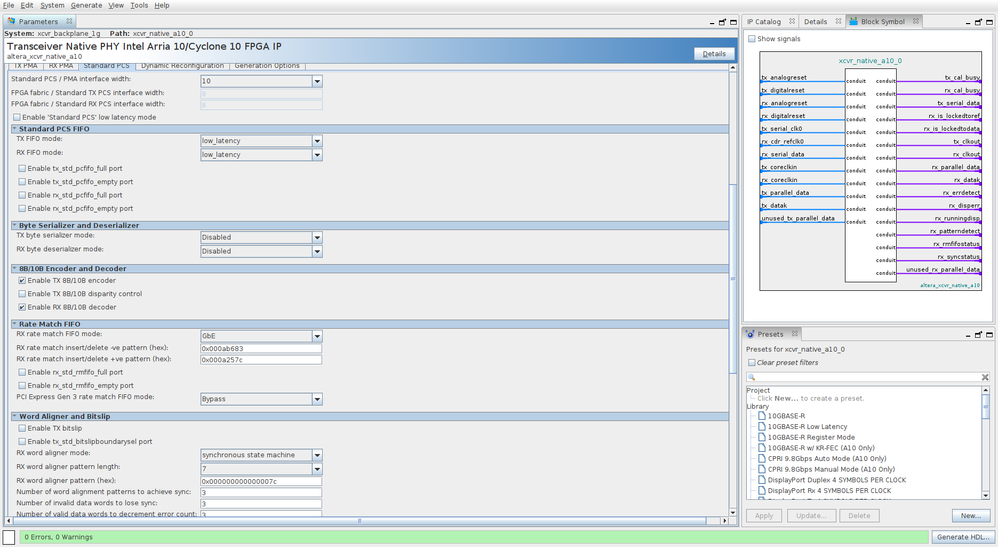Open TX byte serializer mode dropdown
The height and width of the screenshot is (547, 998).
tap(317, 238)
